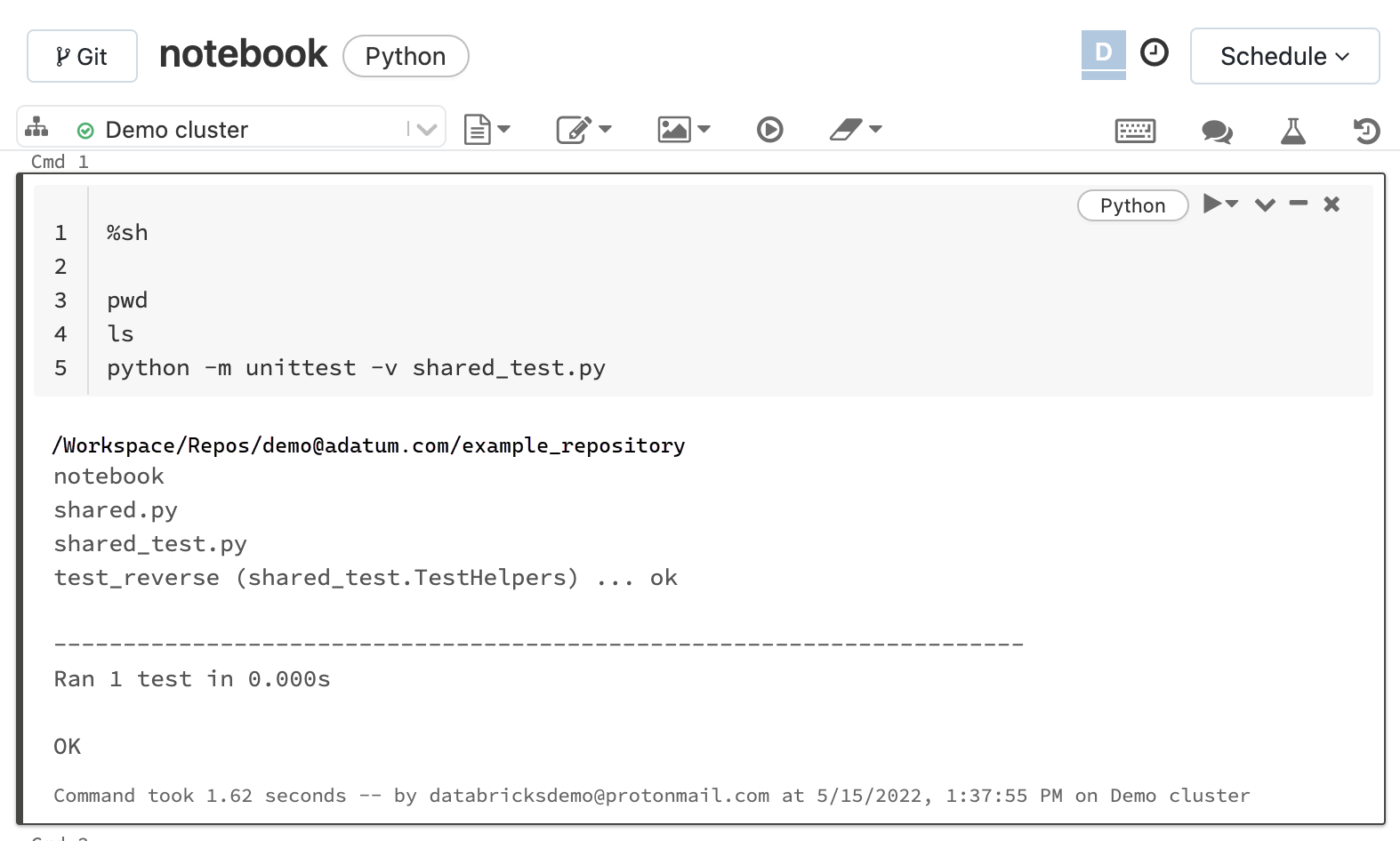
Task: Minimize the cell with dash icon
Action: 1299,204
